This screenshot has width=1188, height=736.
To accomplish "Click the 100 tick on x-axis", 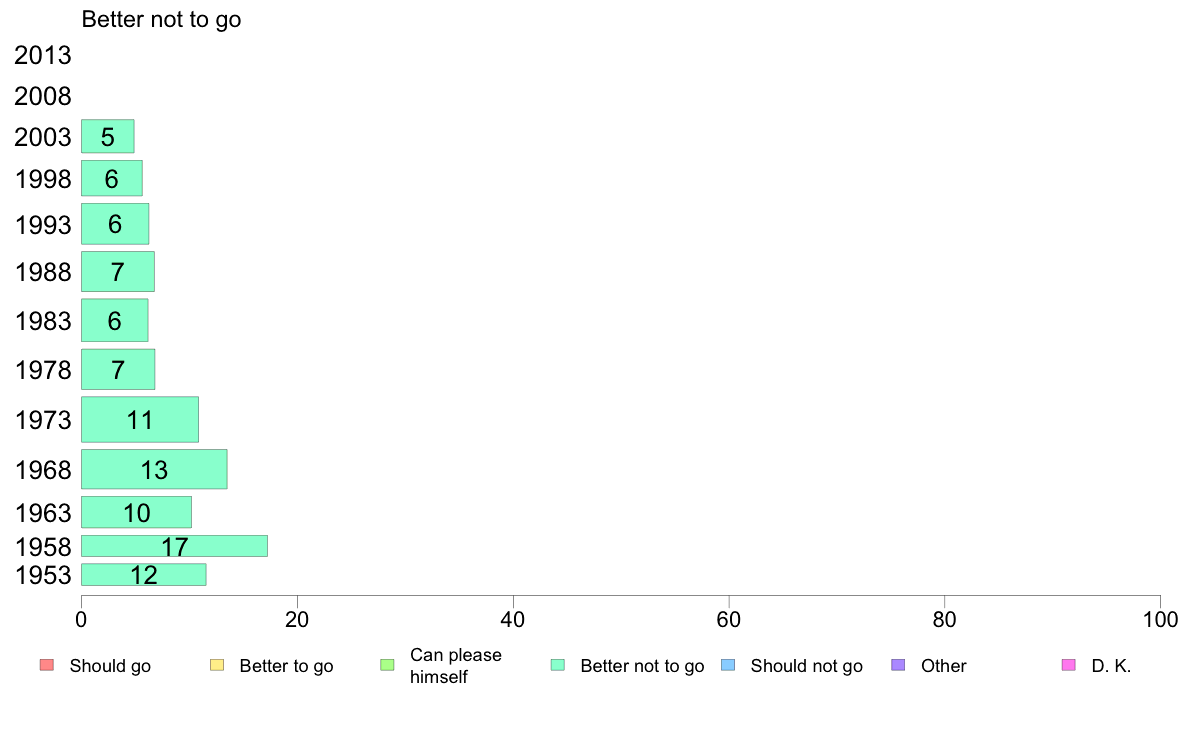I will [1160, 620].
